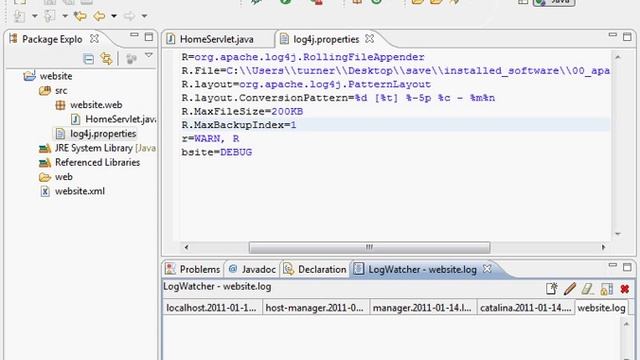Click the website.xml file icon
Image resolution: width=640 pixels, height=360 pixels.
[45, 191]
